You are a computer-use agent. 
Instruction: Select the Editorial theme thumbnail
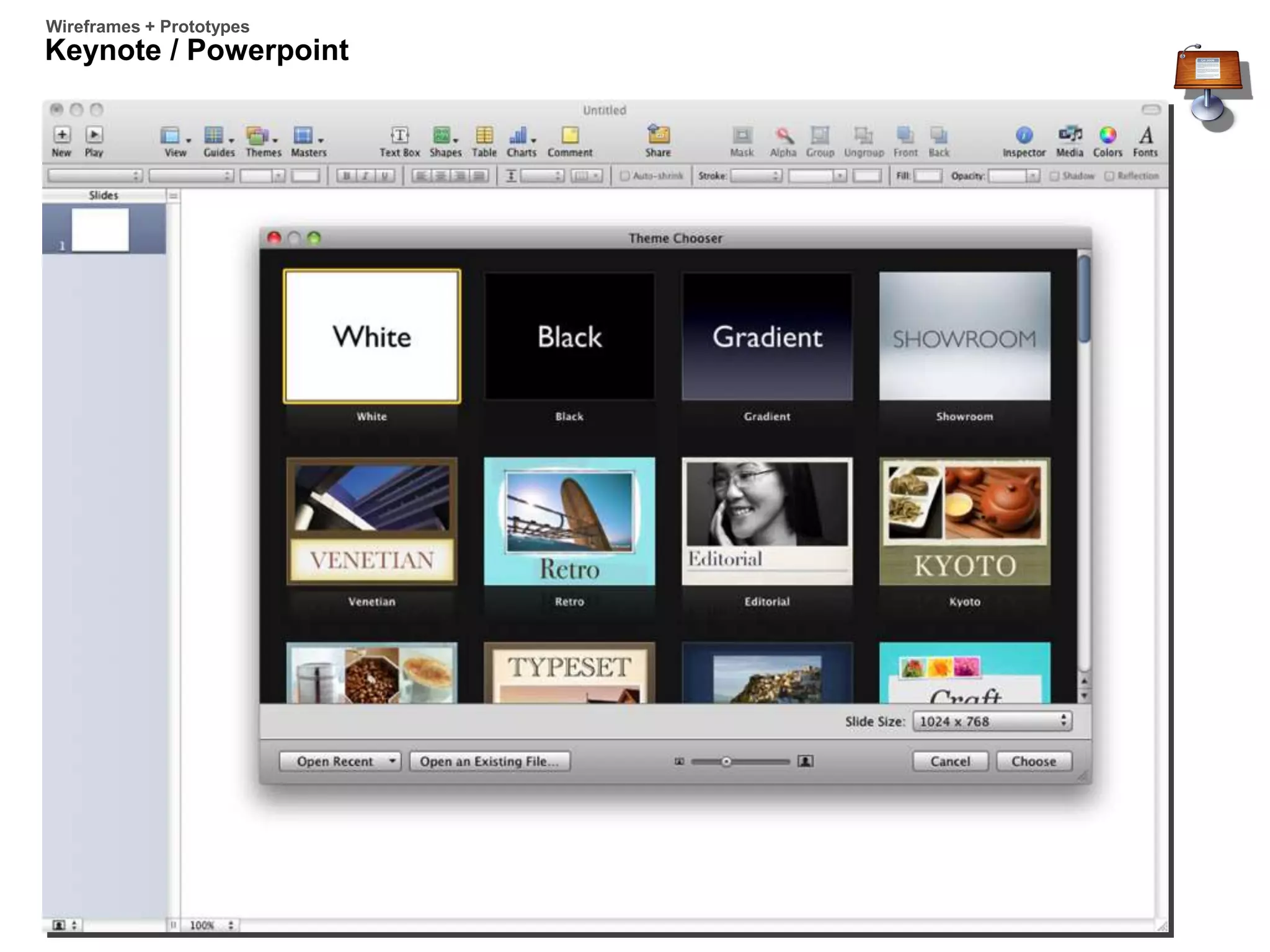pyautogui.click(x=767, y=521)
